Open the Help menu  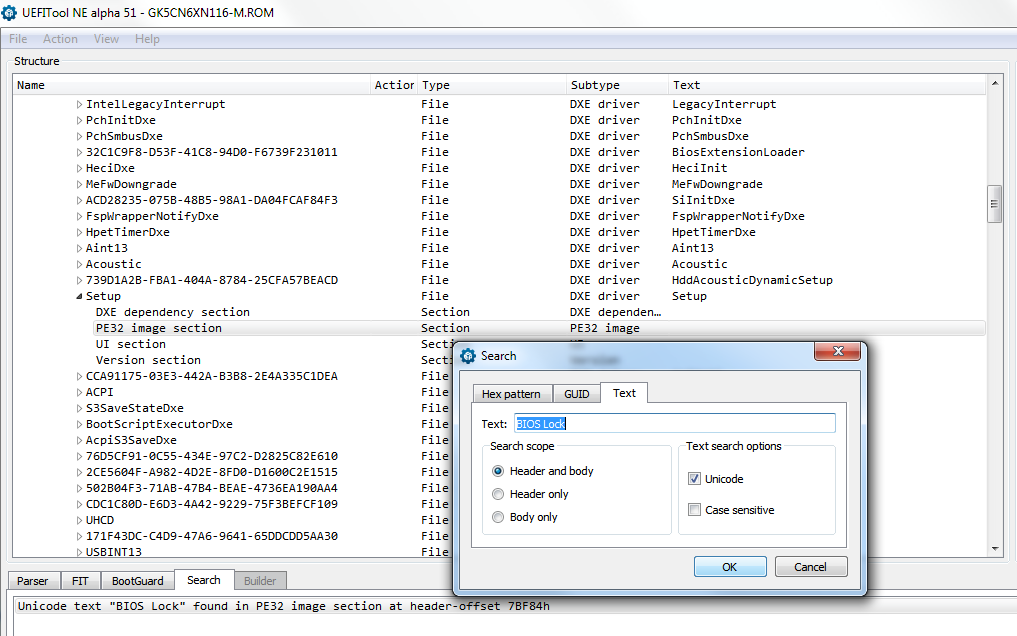pyautogui.click(x=147, y=39)
